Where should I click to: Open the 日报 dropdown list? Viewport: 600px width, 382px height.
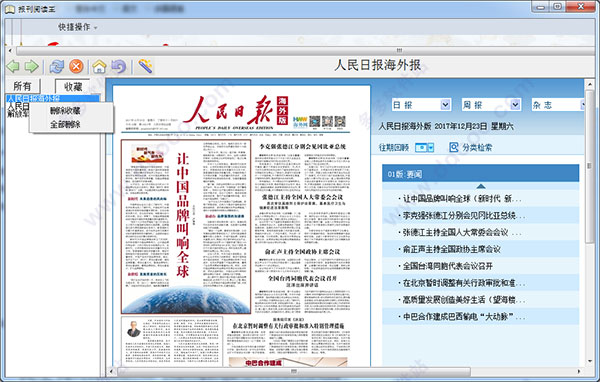[445, 105]
